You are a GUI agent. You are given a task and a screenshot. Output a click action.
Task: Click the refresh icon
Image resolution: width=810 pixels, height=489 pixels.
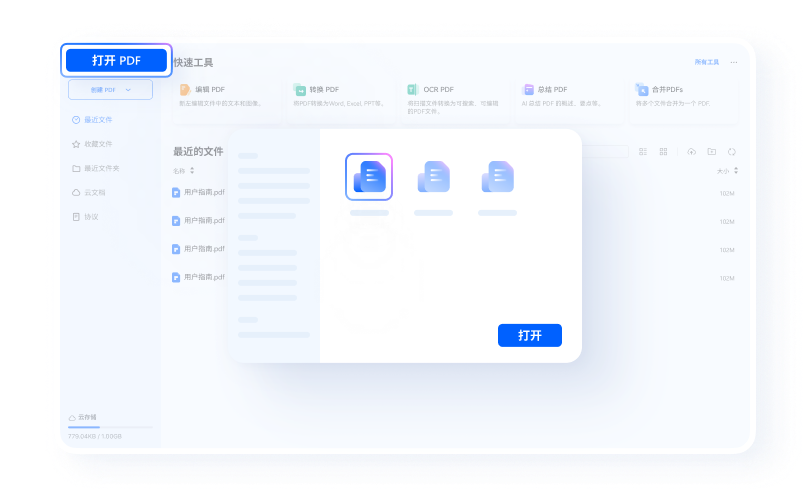pos(732,152)
